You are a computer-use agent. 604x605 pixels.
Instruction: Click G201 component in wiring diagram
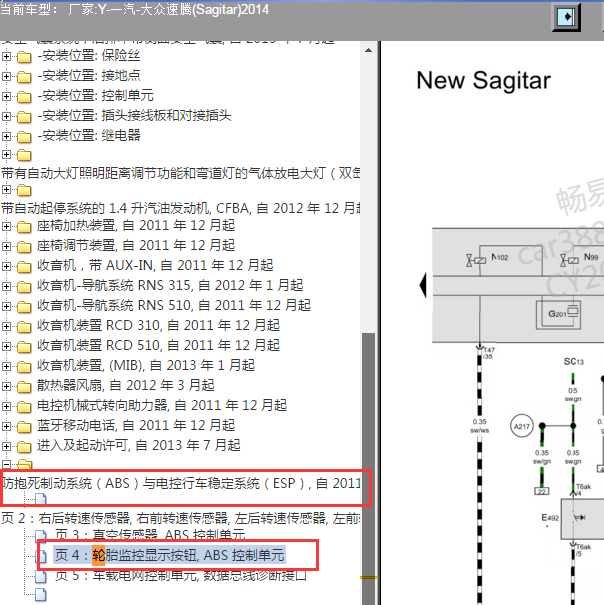point(558,314)
